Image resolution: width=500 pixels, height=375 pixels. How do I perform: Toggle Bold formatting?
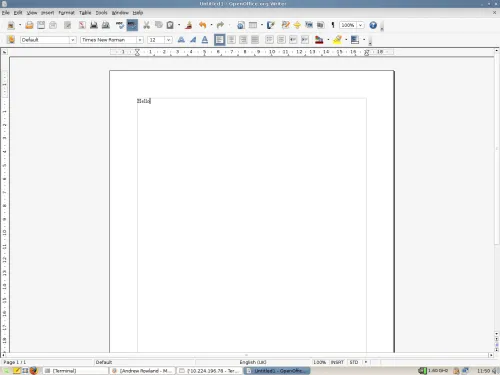point(181,40)
